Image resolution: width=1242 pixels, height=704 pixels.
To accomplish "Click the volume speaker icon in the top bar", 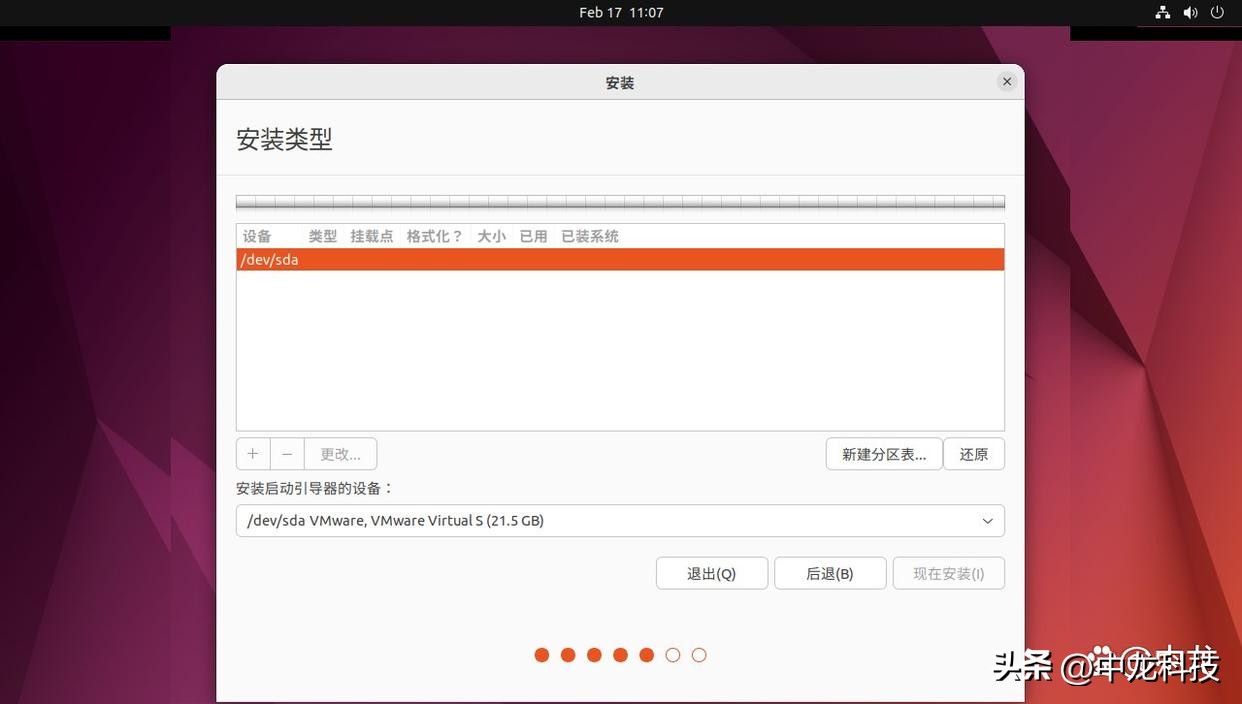I will click(x=1188, y=10).
